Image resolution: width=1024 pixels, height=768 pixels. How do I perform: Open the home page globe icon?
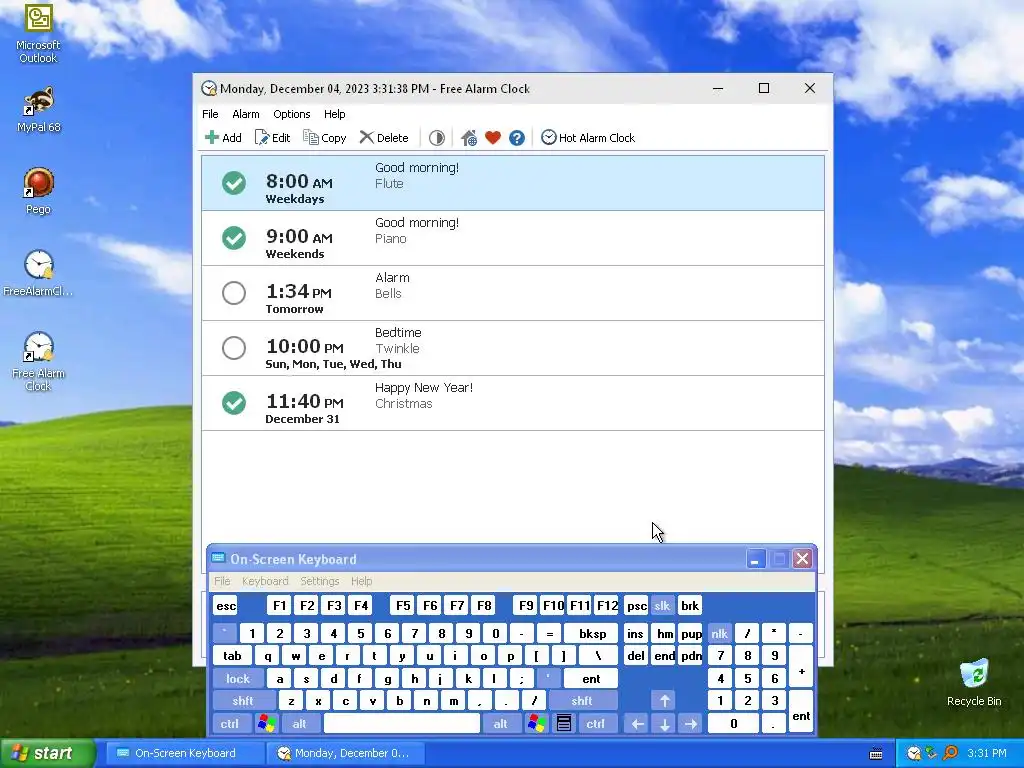point(469,138)
